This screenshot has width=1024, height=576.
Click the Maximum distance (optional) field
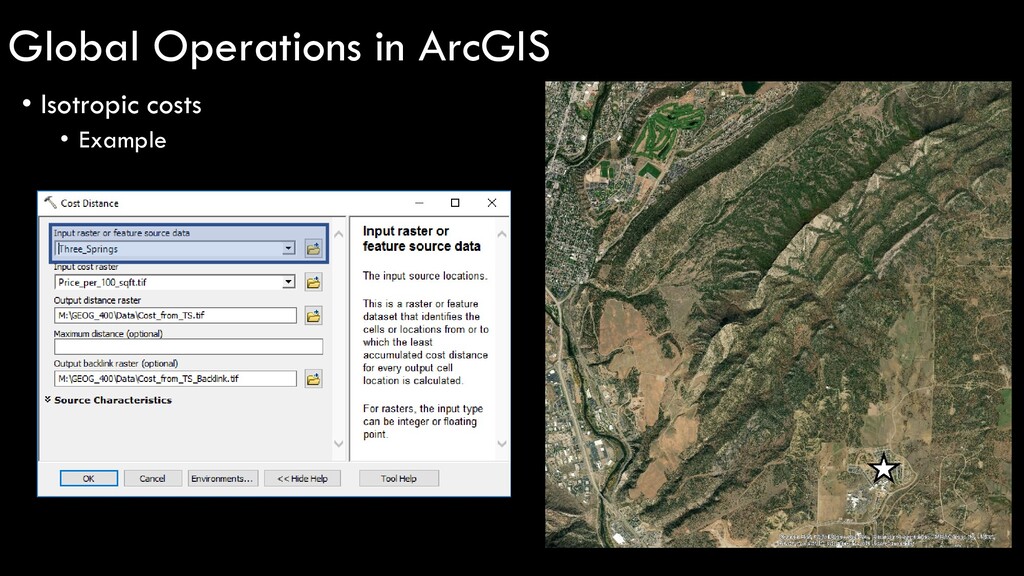coord(189,346)
